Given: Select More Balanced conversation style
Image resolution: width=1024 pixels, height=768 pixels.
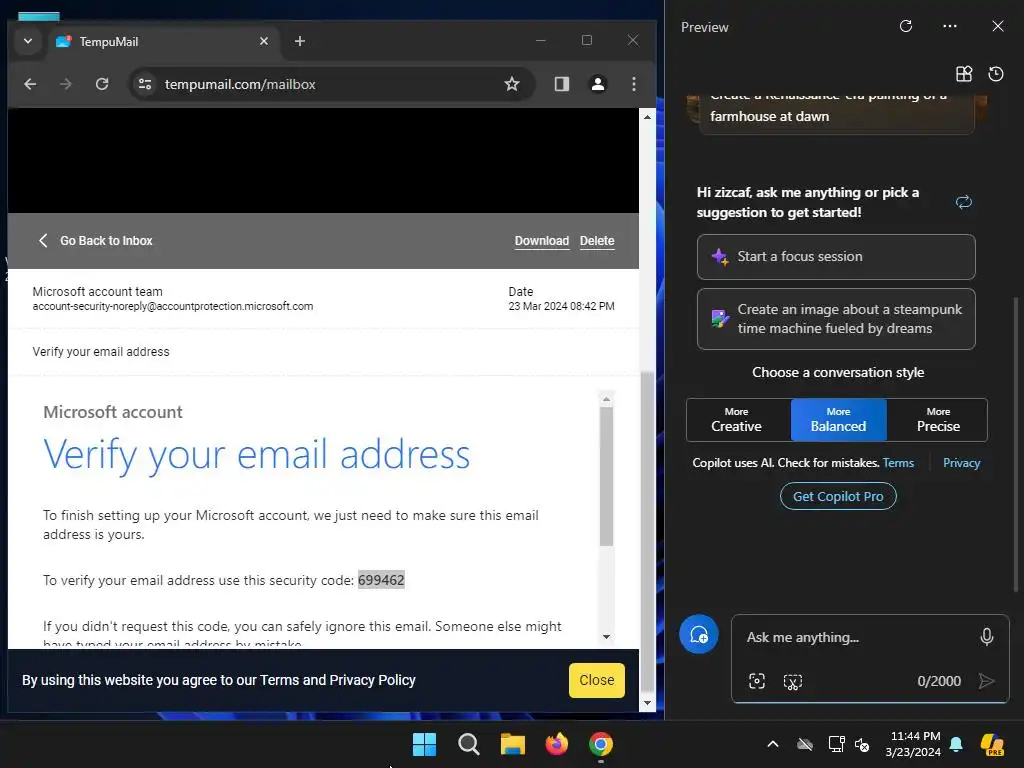Looking at the screenshot, I should click(x=839, y=420).
